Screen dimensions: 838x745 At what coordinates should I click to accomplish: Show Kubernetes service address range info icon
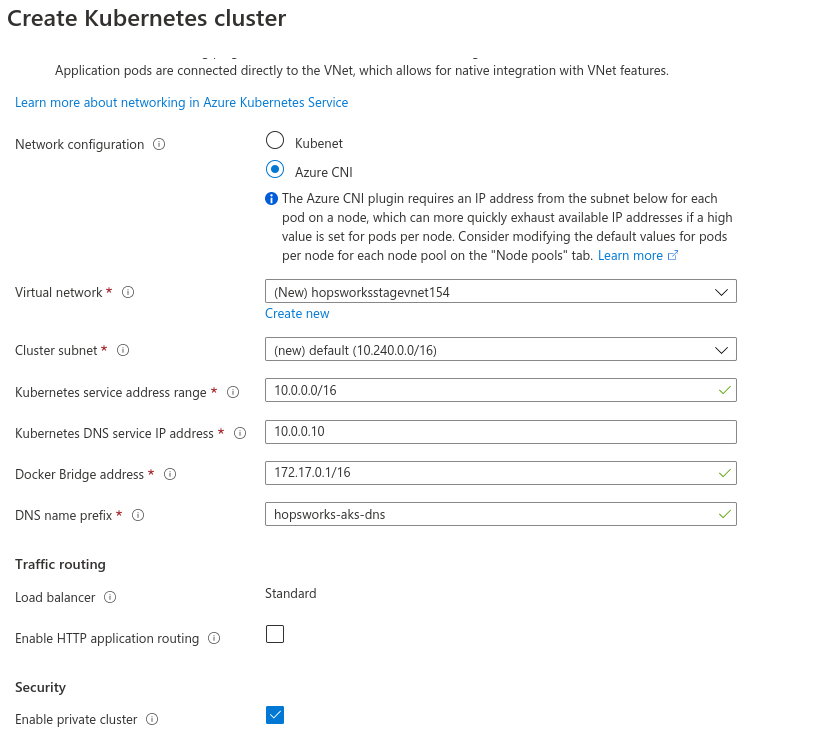pyautogui.click(x=233, y=392)
